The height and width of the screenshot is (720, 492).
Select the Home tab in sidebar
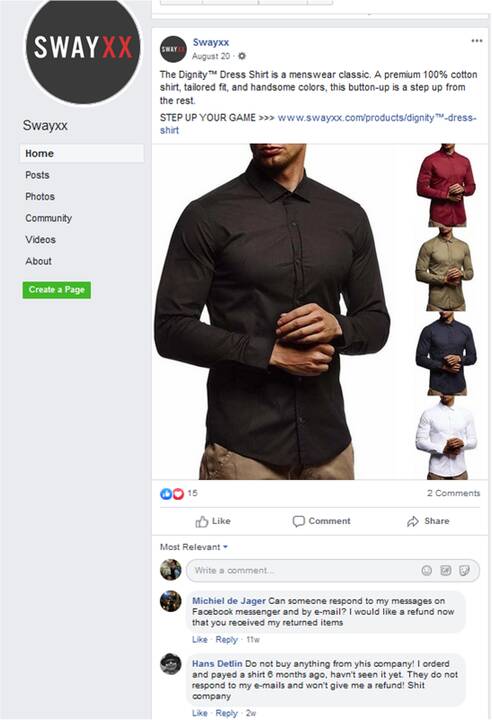[x=82, y=153]
